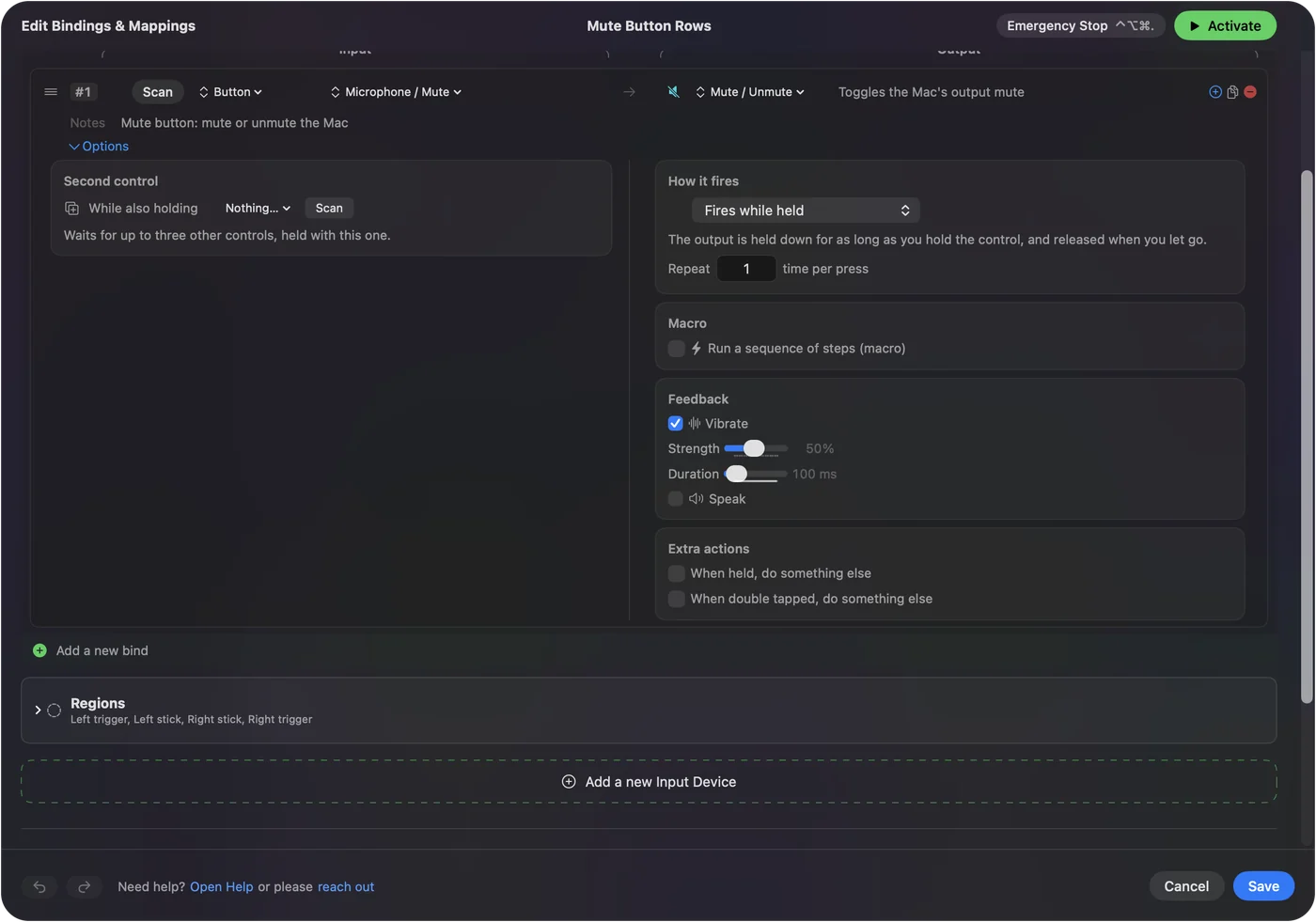The height and width of the screenshot is (922, 1316).
Task: Click Add a new Input Device
Action: tap(649, 782)
